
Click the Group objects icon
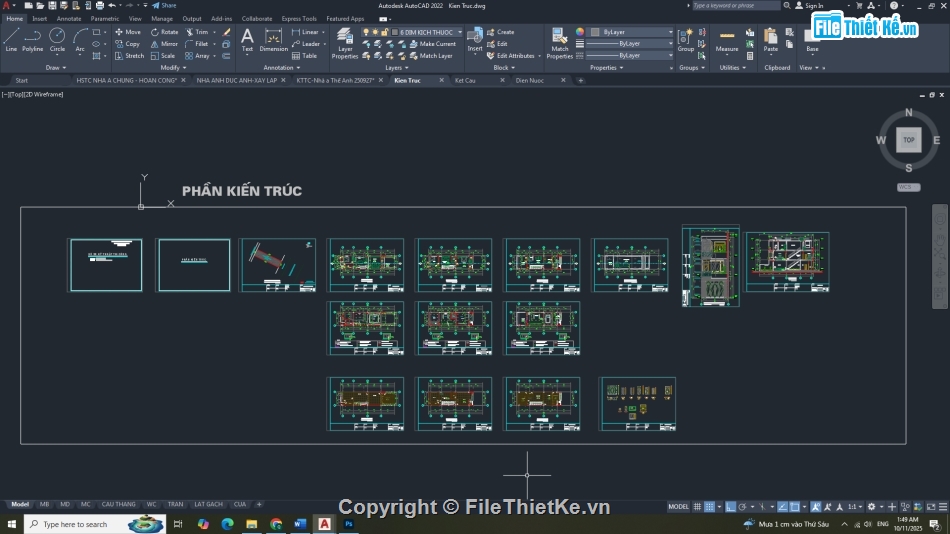pos(685,38)
